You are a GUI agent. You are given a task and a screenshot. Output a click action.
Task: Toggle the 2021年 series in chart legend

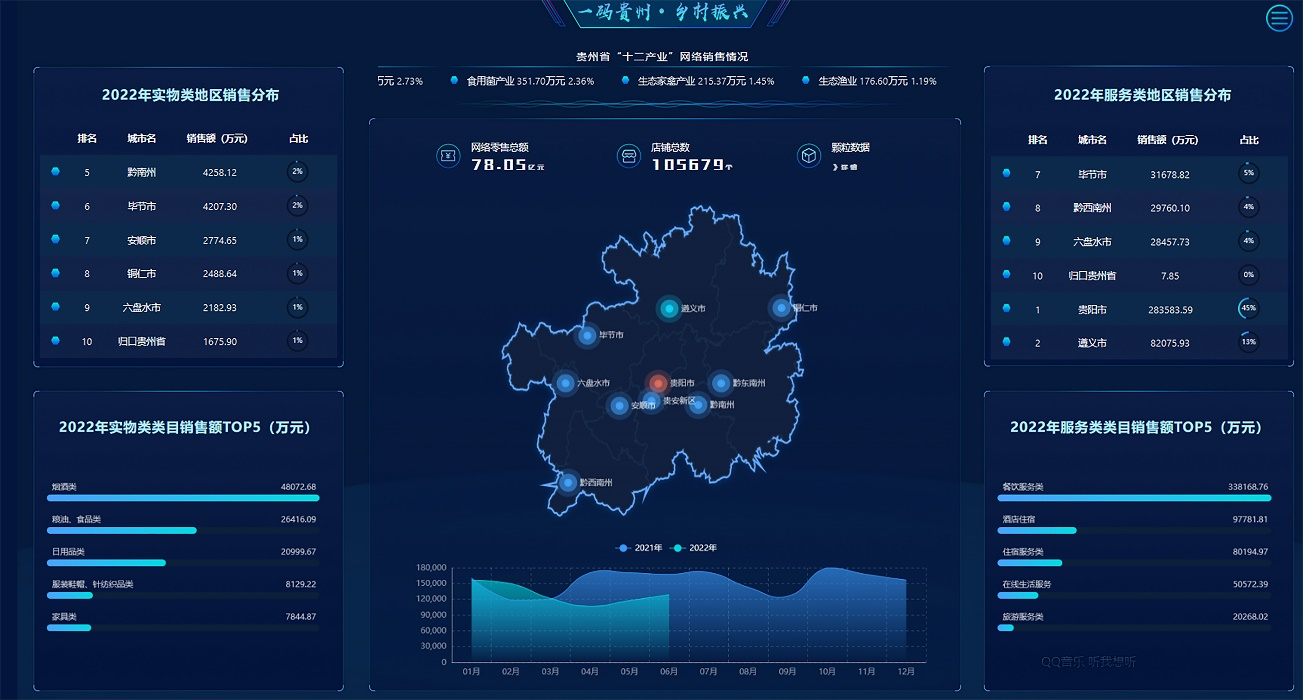click(x=640, y=548)
